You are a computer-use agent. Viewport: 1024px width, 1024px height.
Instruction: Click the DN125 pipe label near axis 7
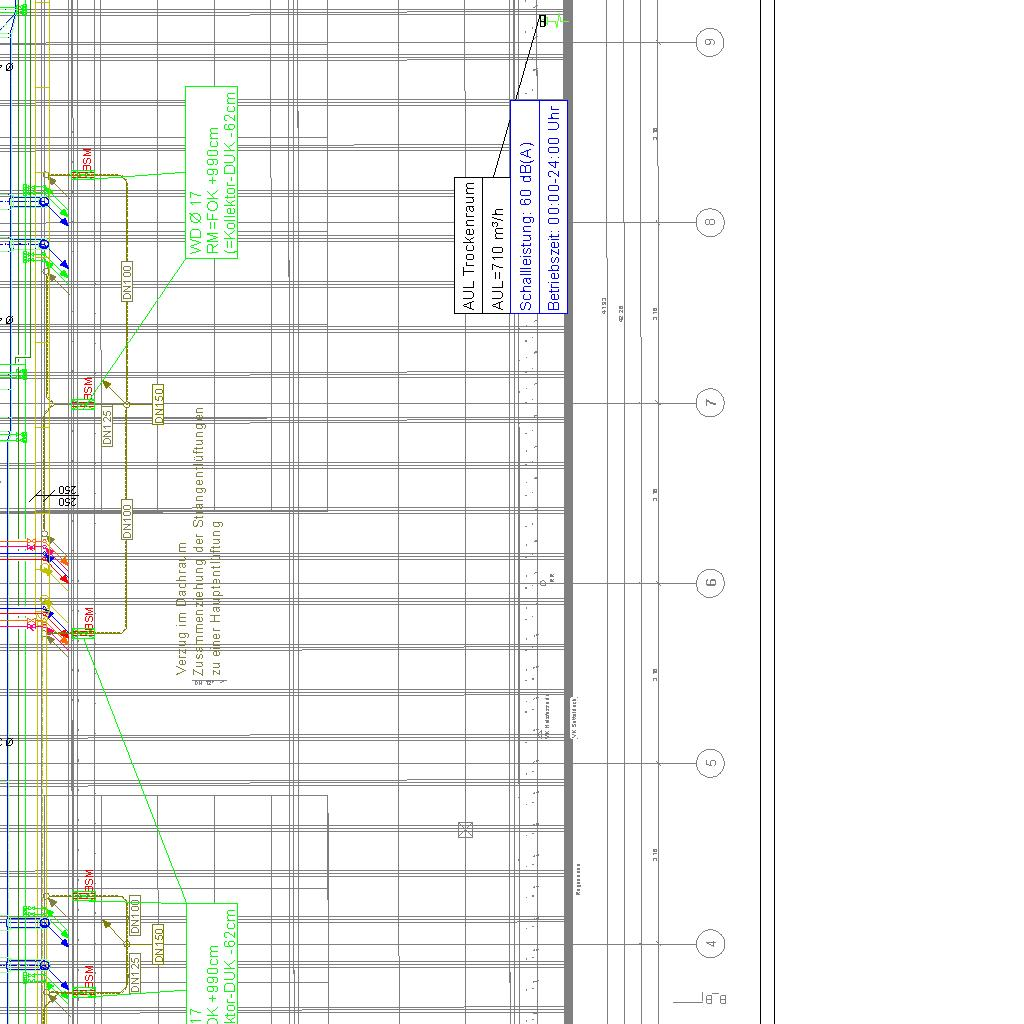tap(107, 426)
